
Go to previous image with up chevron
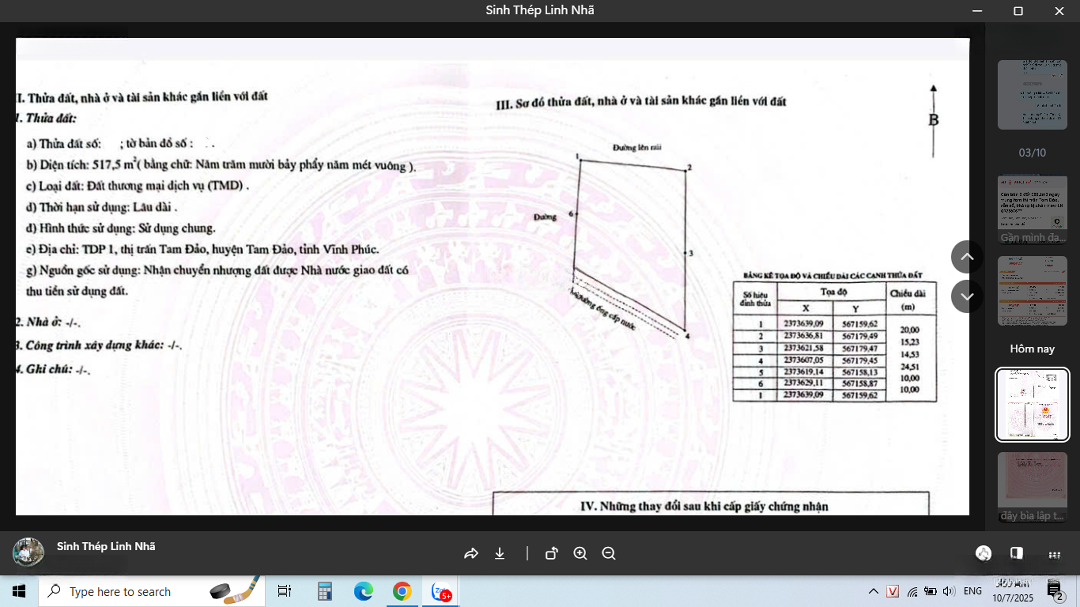(967, 257)
